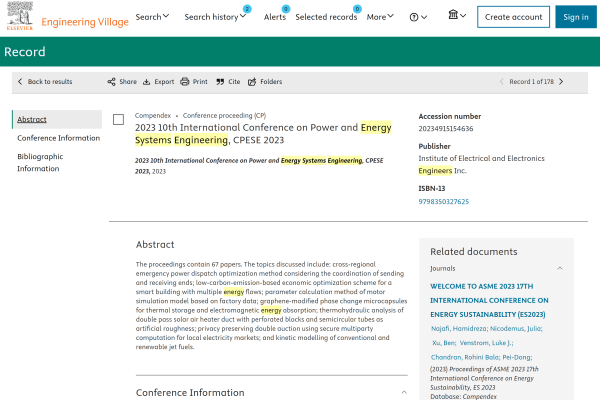Click the 'Record 1 of 178' text

[532, 82]
